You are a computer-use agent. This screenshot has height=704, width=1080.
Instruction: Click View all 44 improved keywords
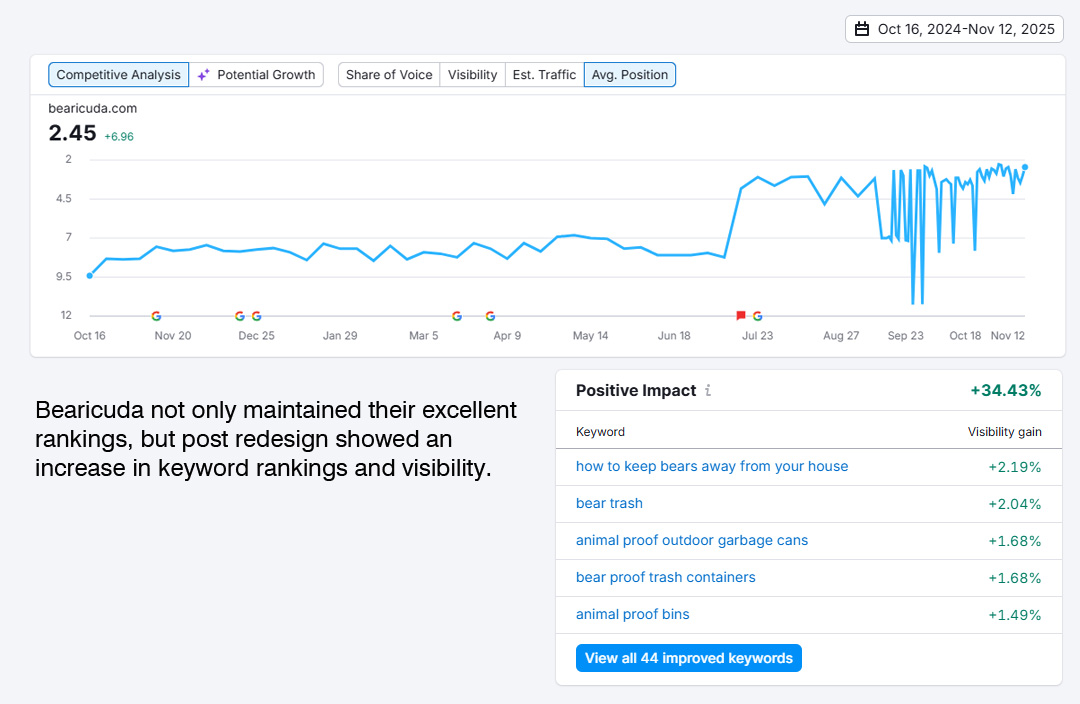pyautogui.click(x=688, y=658)
